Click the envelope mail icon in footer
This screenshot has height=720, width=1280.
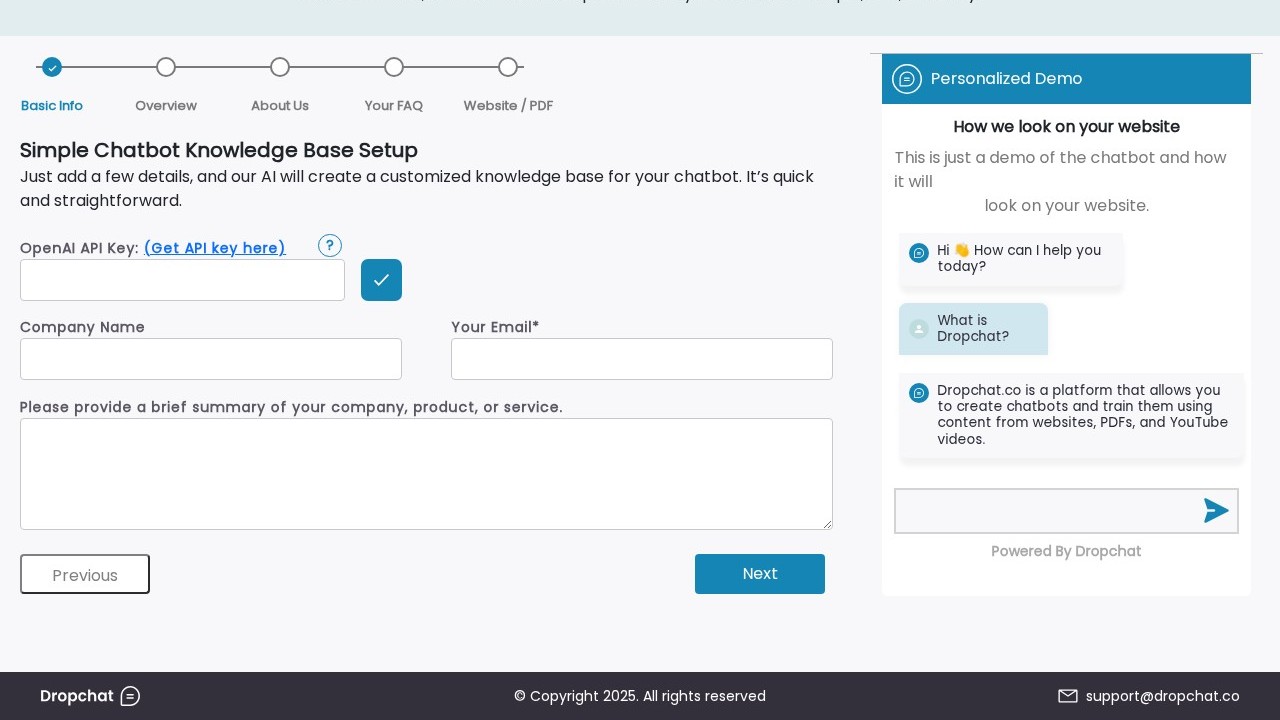pos(1068,696)
